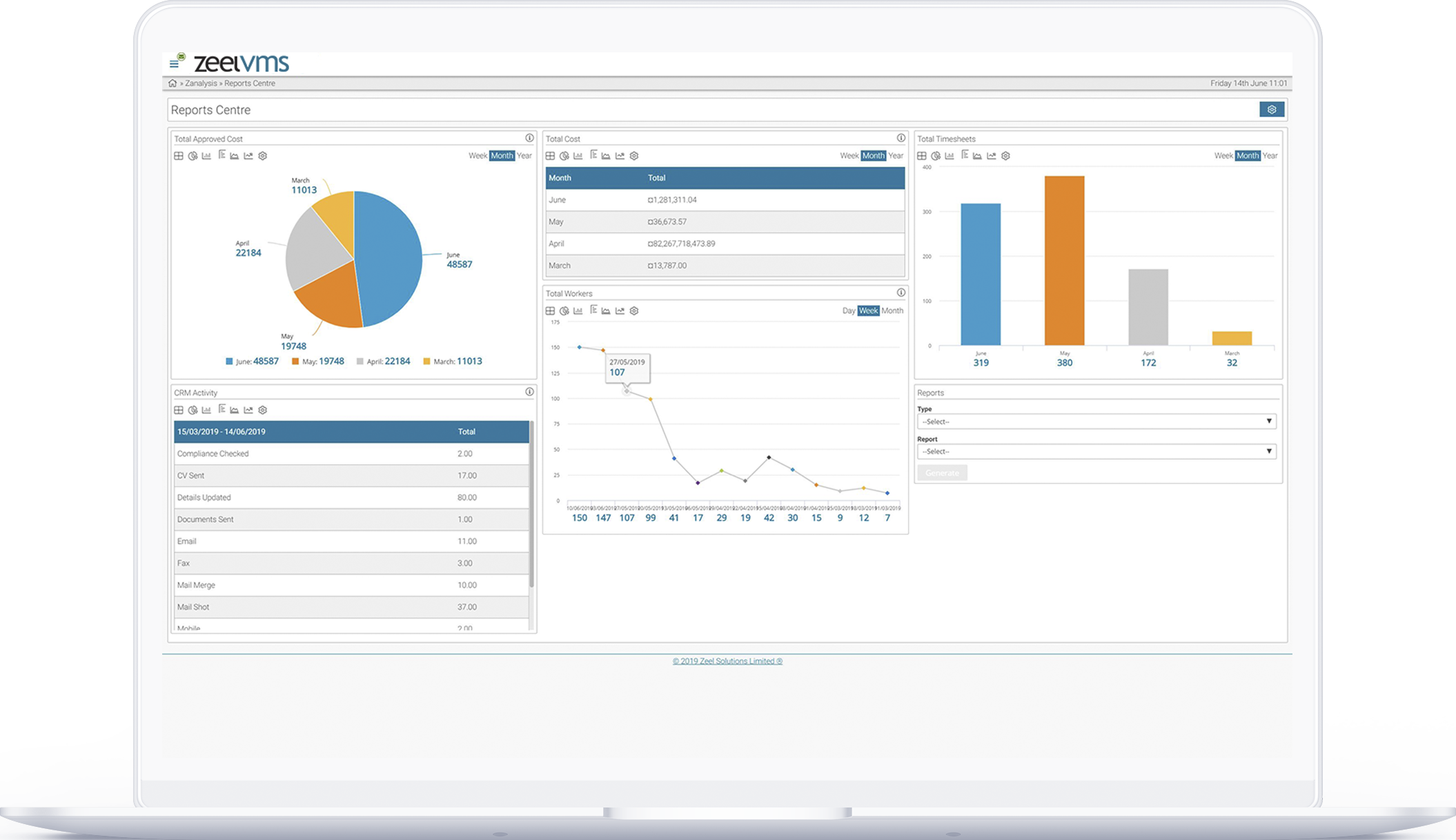Switch Total Approved Cost to table view
The image size is (1456, 840).
(x=179, y=156)
